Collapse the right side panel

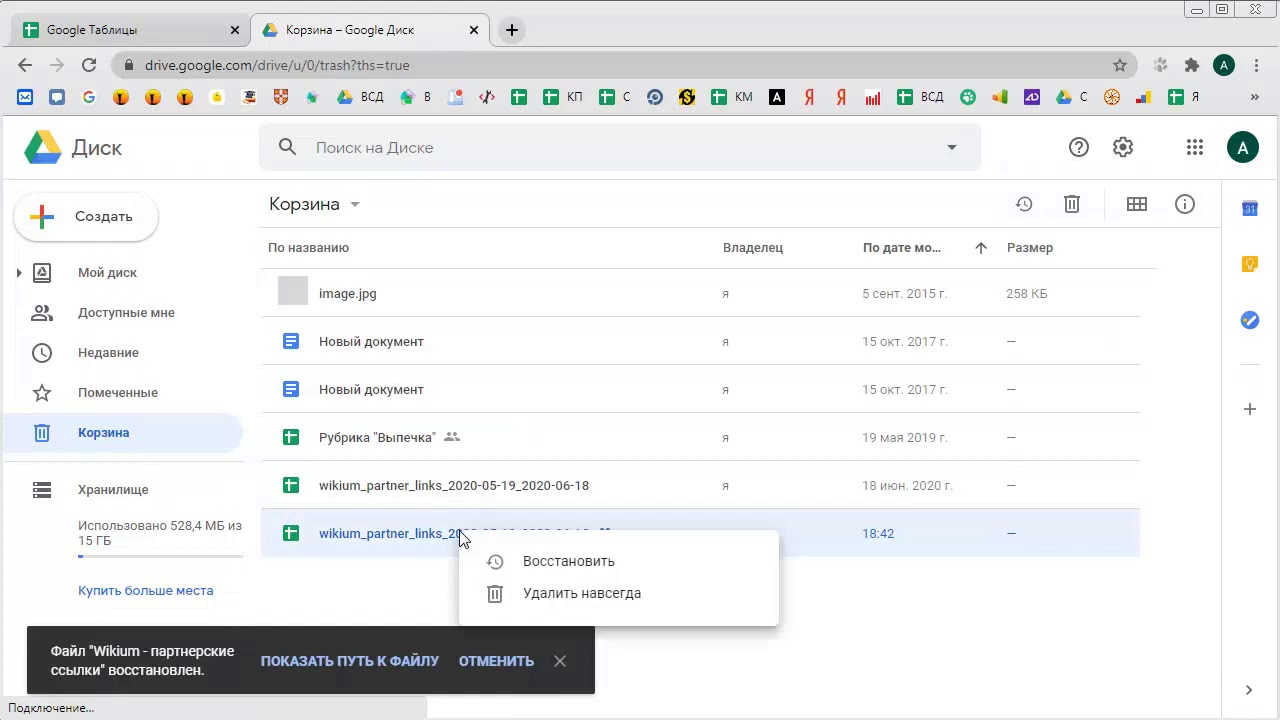(1249, 690)
